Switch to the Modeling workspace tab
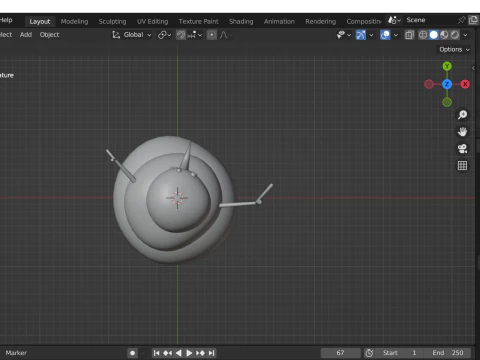The height and width of the screenshot is (360, 480). tap(74, 21)
